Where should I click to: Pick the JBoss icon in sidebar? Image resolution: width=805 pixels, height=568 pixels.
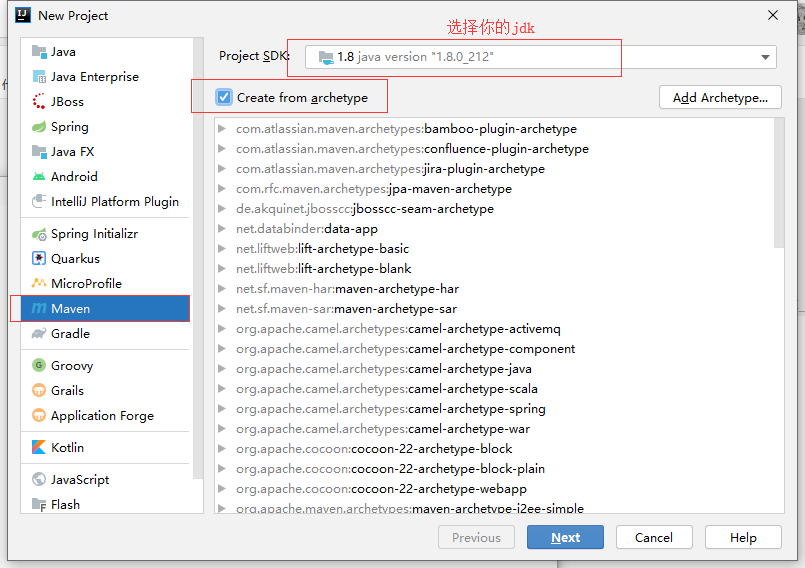[39, 101]
